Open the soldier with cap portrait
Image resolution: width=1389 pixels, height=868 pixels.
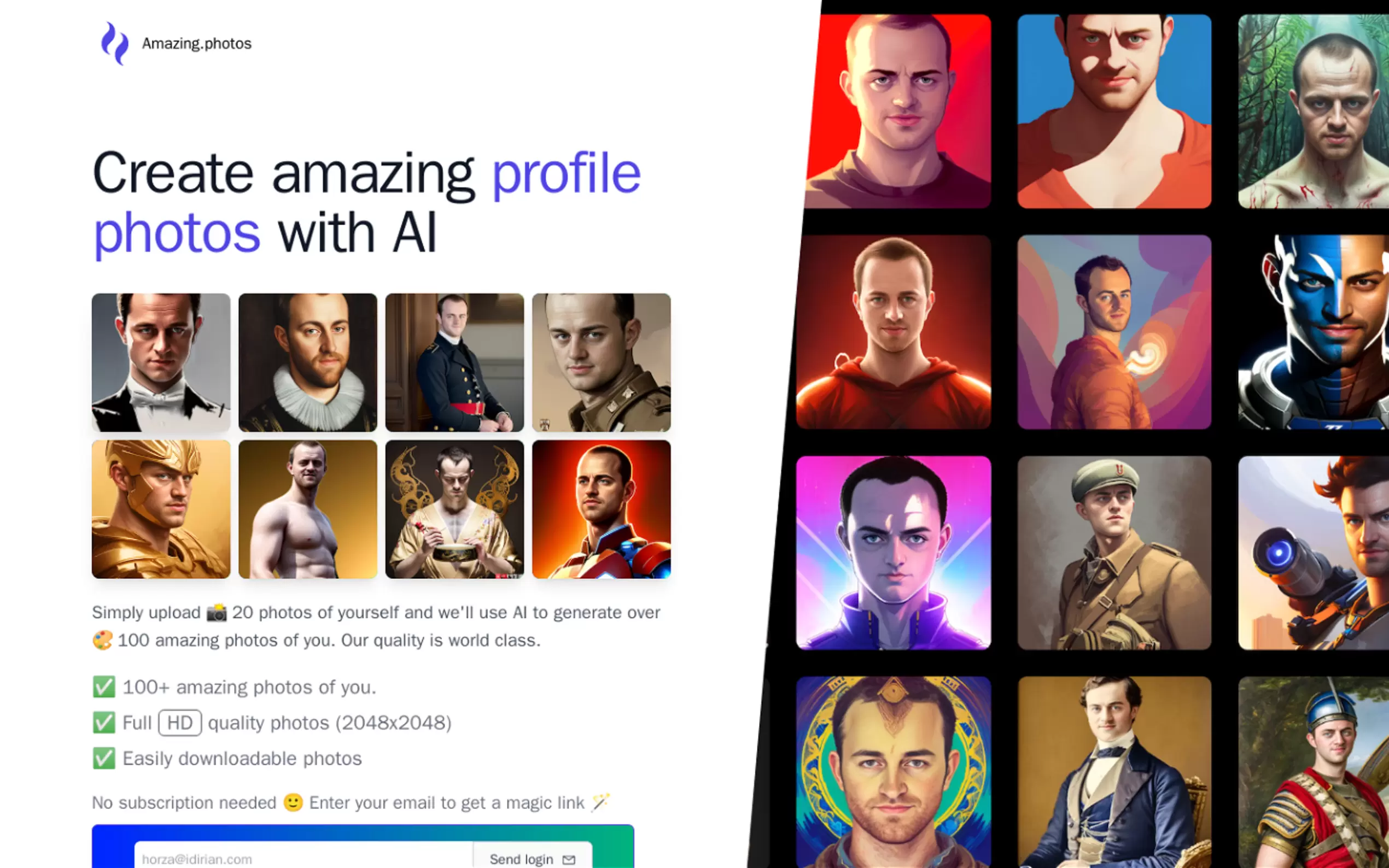click(1114, 553)
